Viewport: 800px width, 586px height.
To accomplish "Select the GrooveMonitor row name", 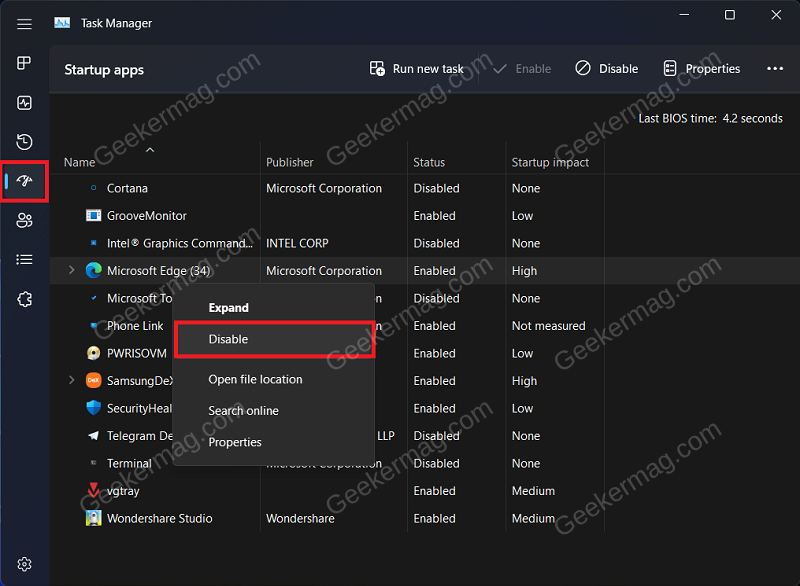I will coord(146,216).
